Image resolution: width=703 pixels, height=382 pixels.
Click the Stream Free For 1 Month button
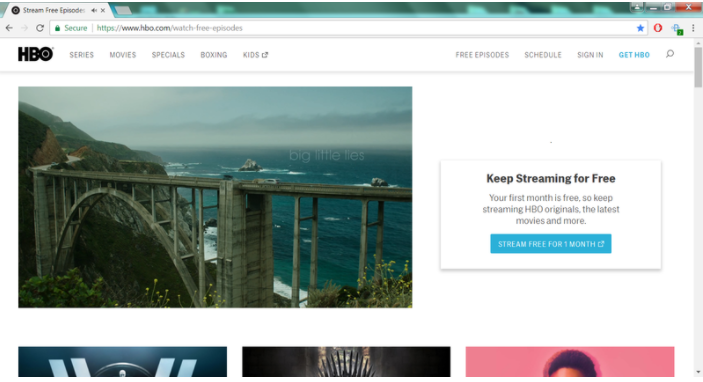point(551,243)
